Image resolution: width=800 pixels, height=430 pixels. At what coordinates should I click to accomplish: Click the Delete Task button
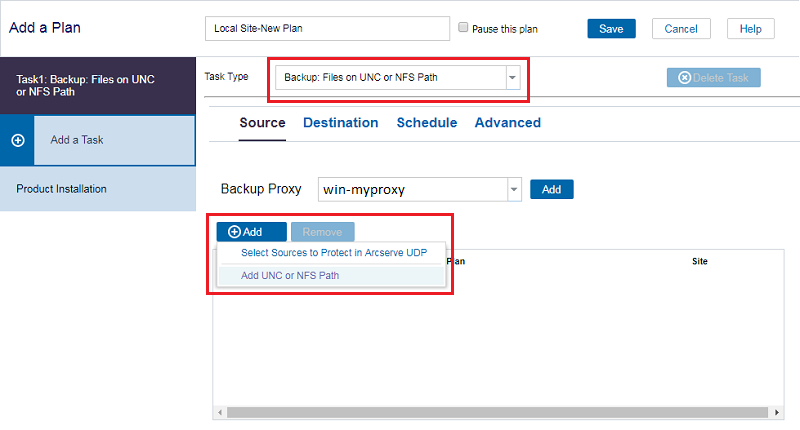(x=713, y=78)
